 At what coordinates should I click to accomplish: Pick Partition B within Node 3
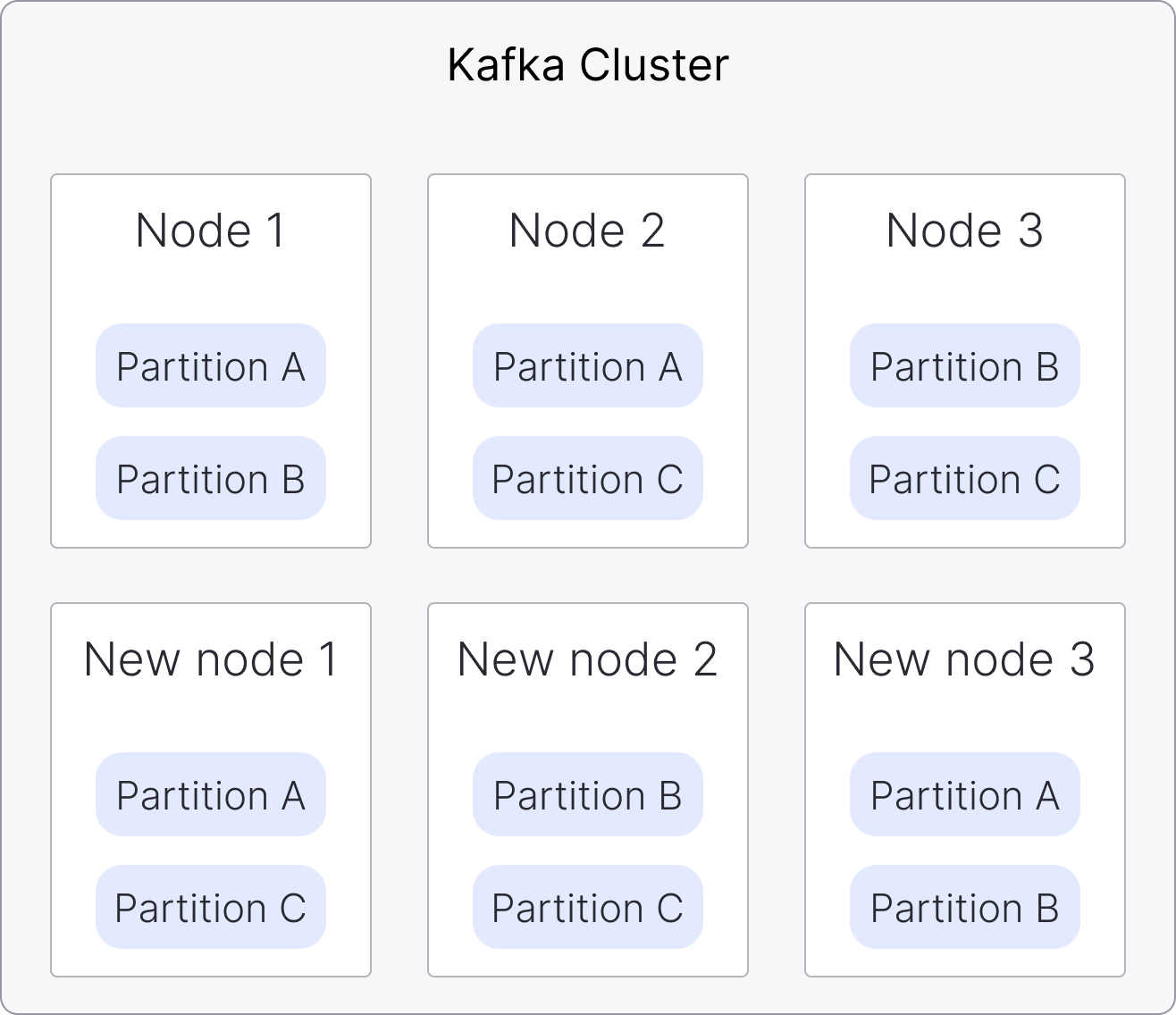coord(964,366)
